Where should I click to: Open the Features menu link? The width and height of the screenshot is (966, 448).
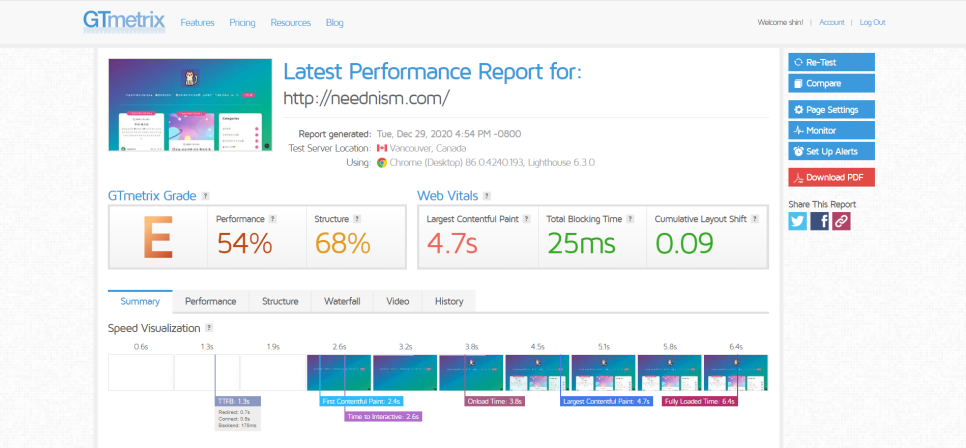point(197,23)
